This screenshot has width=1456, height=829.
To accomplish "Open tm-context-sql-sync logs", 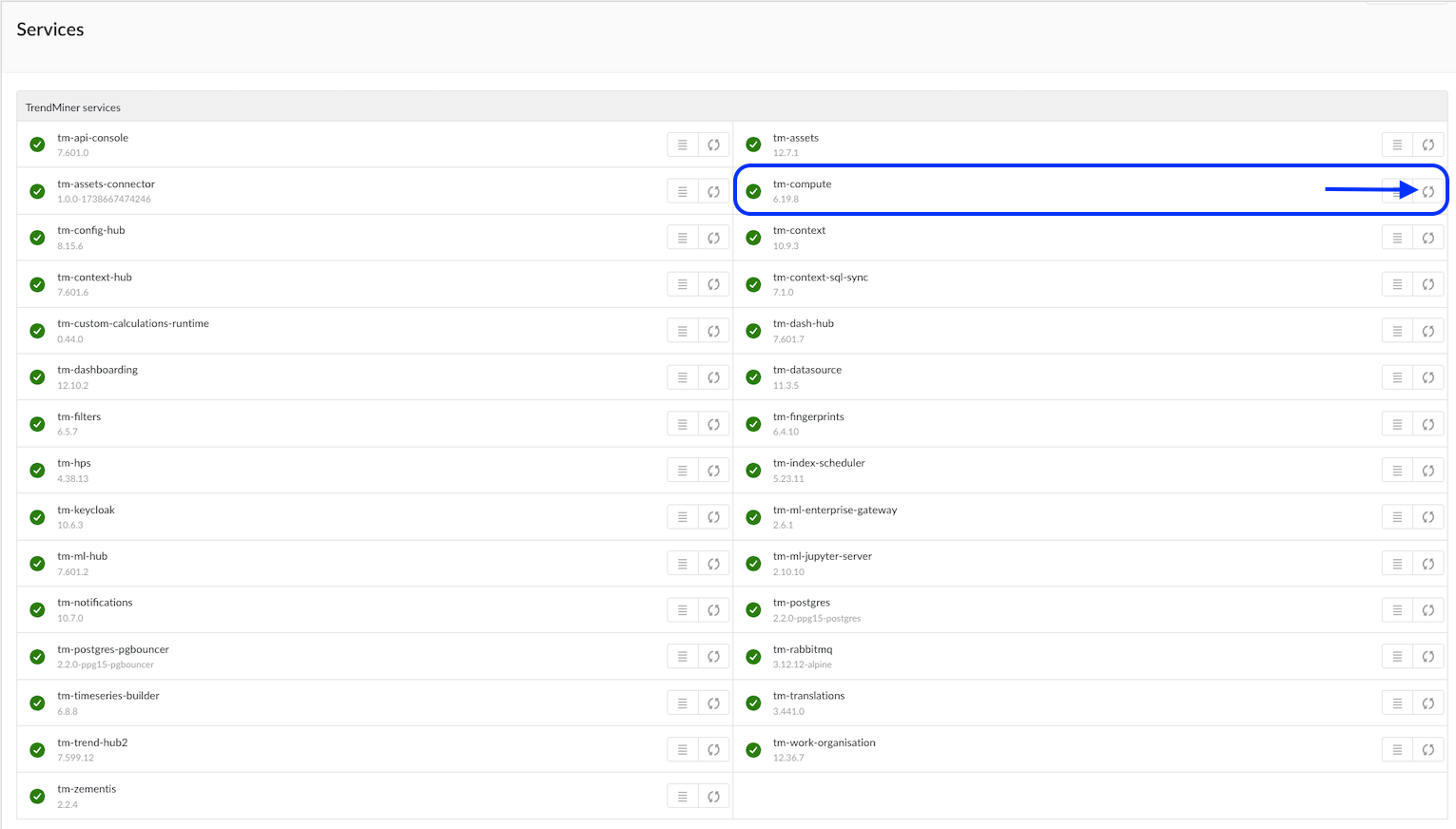I will coord(1397,284).
